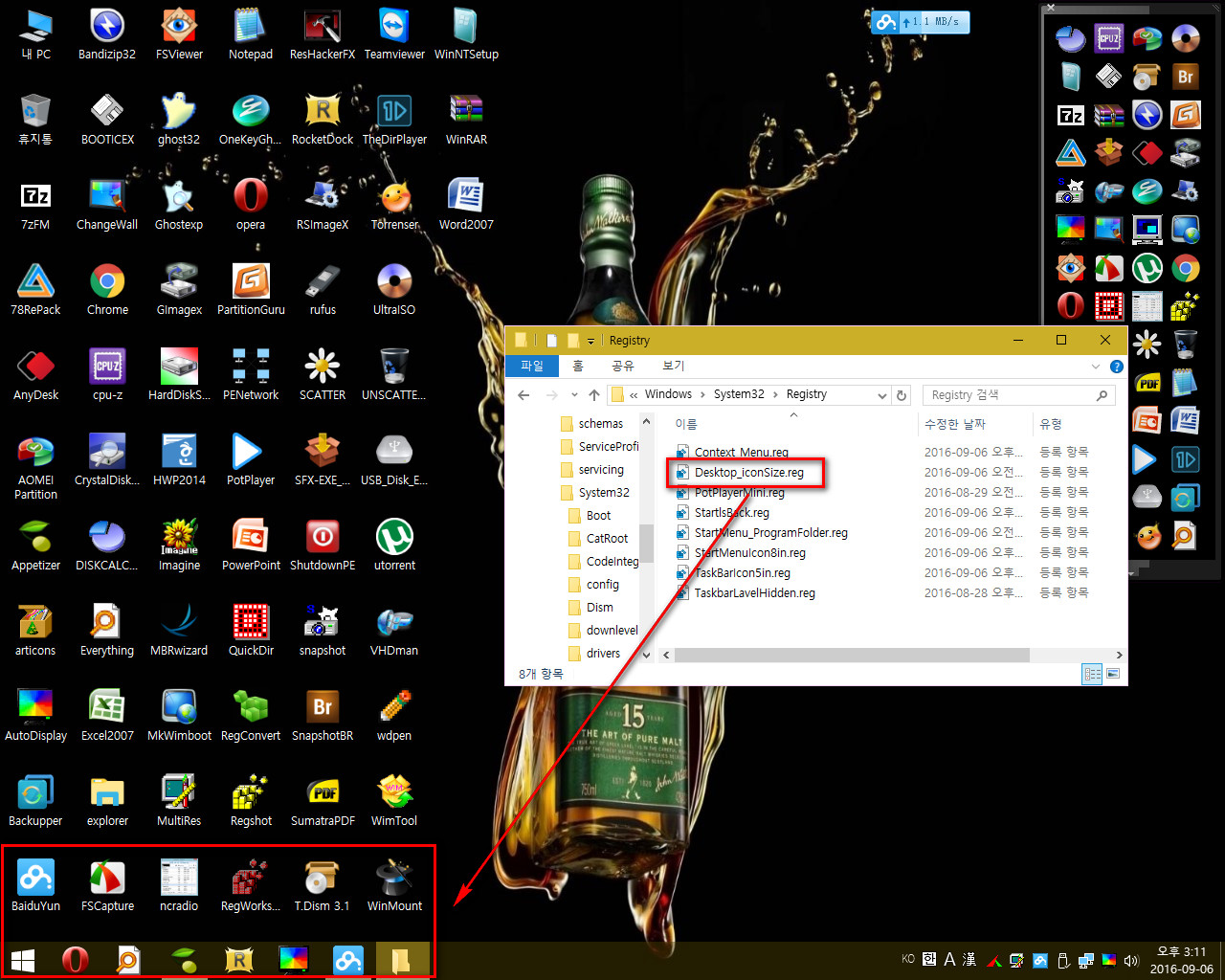Click the Br icon in right dock

pyautogui.click(x=1186, y=77)
